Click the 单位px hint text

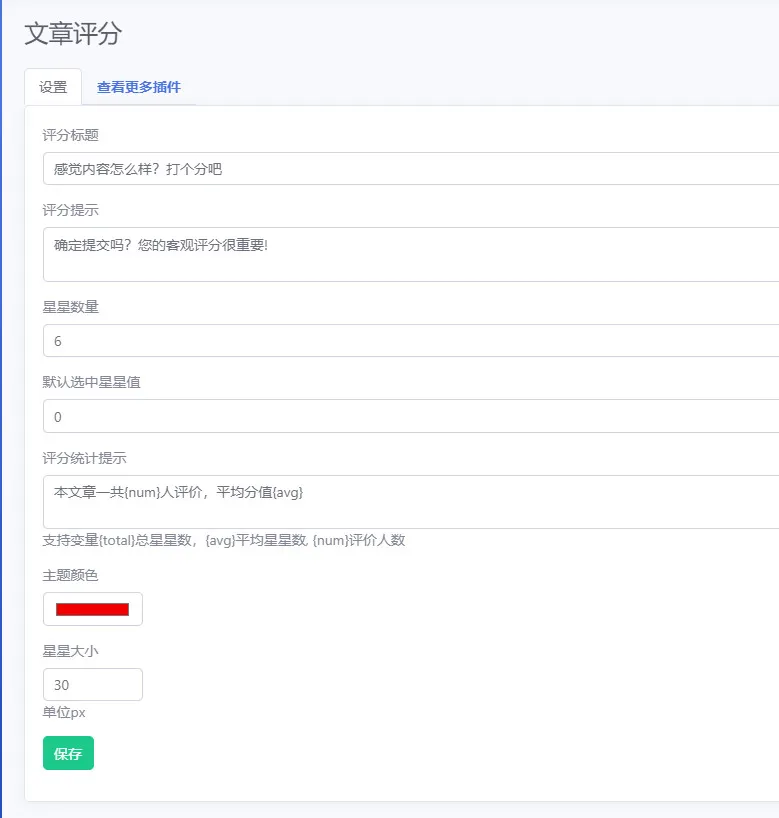pos(64,713)
